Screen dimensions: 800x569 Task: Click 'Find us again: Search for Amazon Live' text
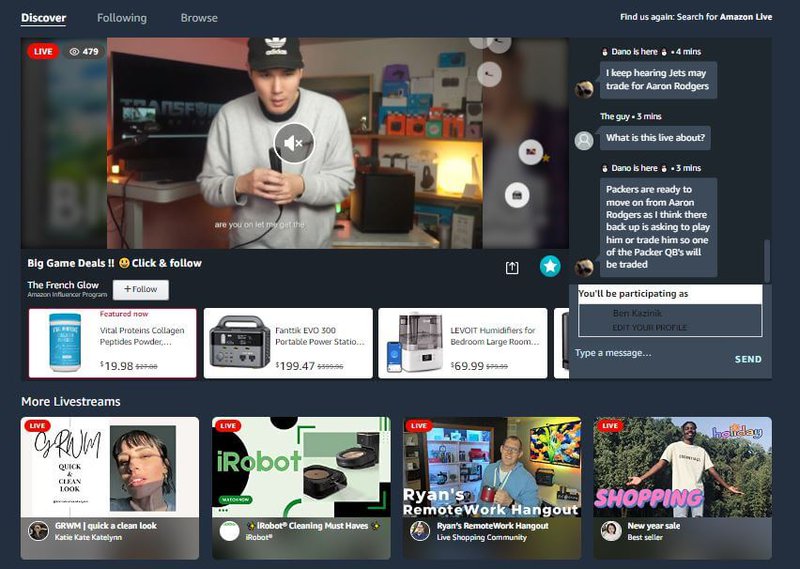pos(696,17)
